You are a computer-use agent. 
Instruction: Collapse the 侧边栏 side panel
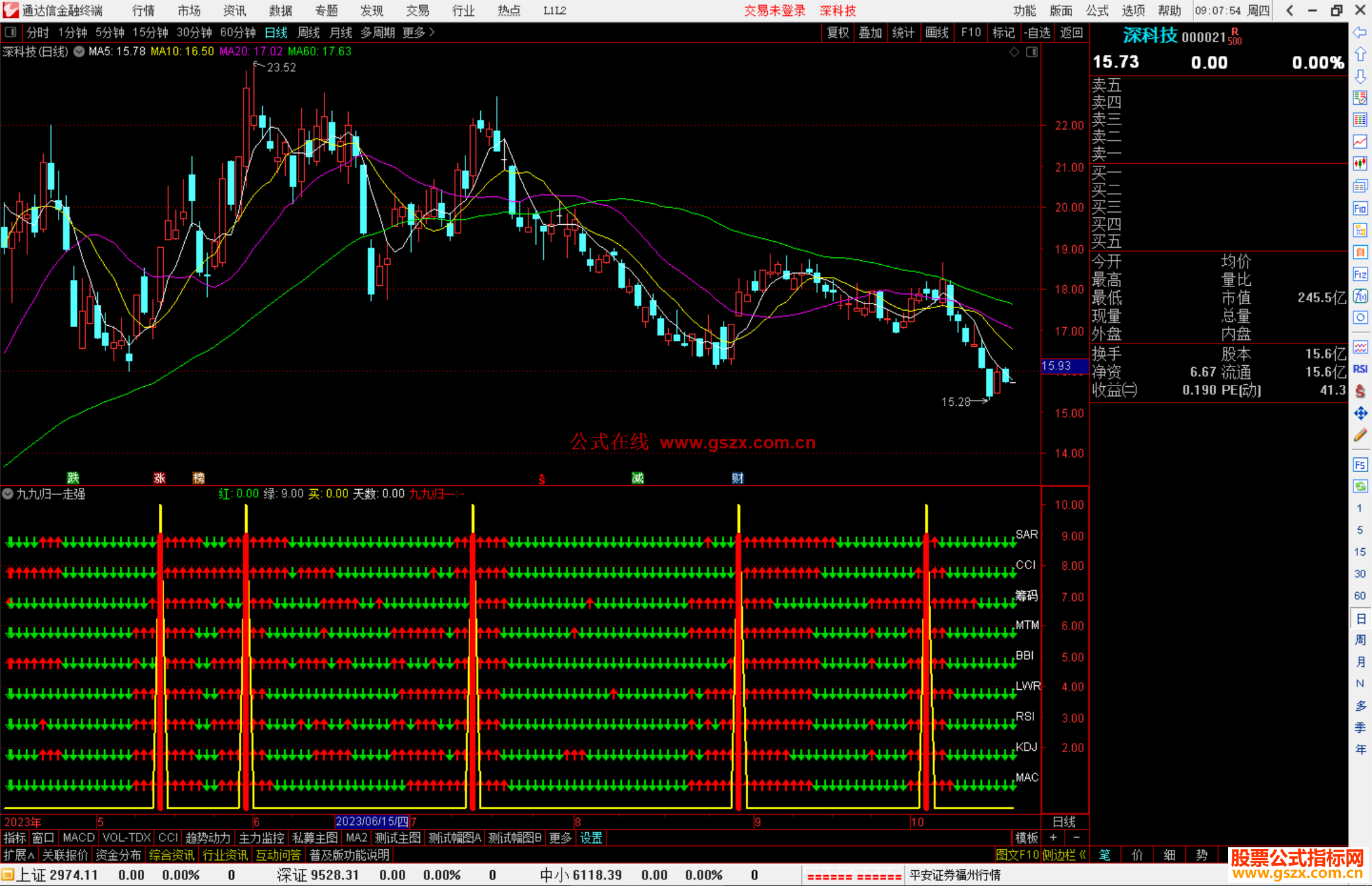click(1064, 855)
